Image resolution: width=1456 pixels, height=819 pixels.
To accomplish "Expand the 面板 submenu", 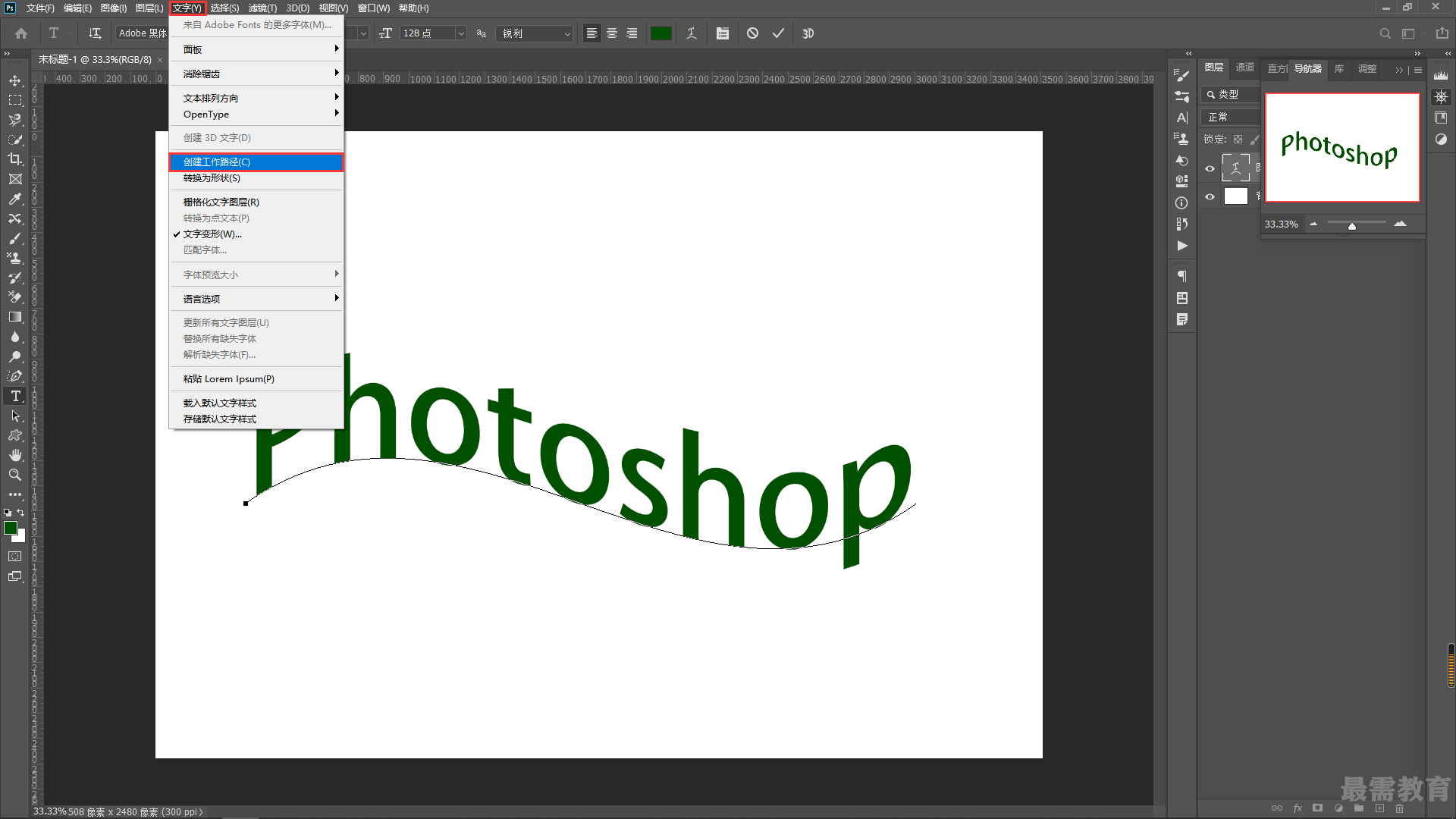I will [256, 49].
